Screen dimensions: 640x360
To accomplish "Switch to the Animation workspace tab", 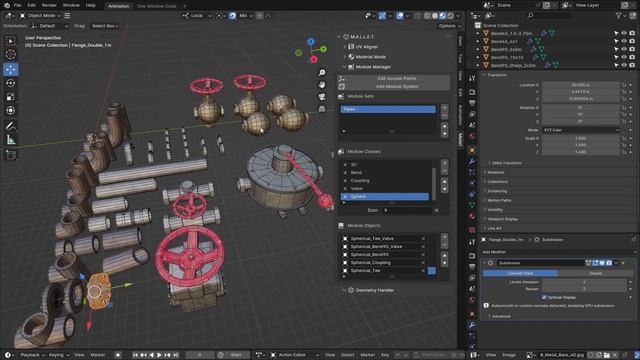I will pos(118,6).
